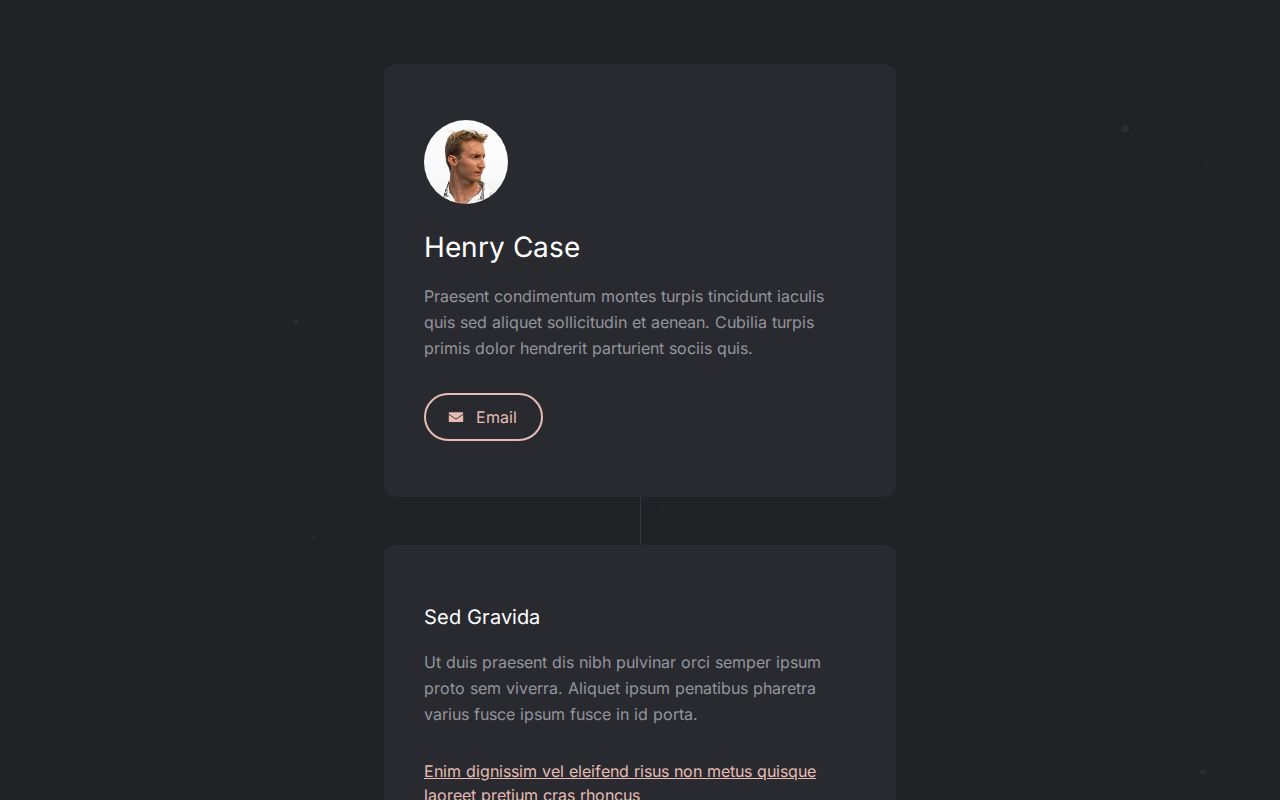1280x800 pixels.
Task: Click the word "quisque" in the underlined link
Action: (x=786, y=771)
